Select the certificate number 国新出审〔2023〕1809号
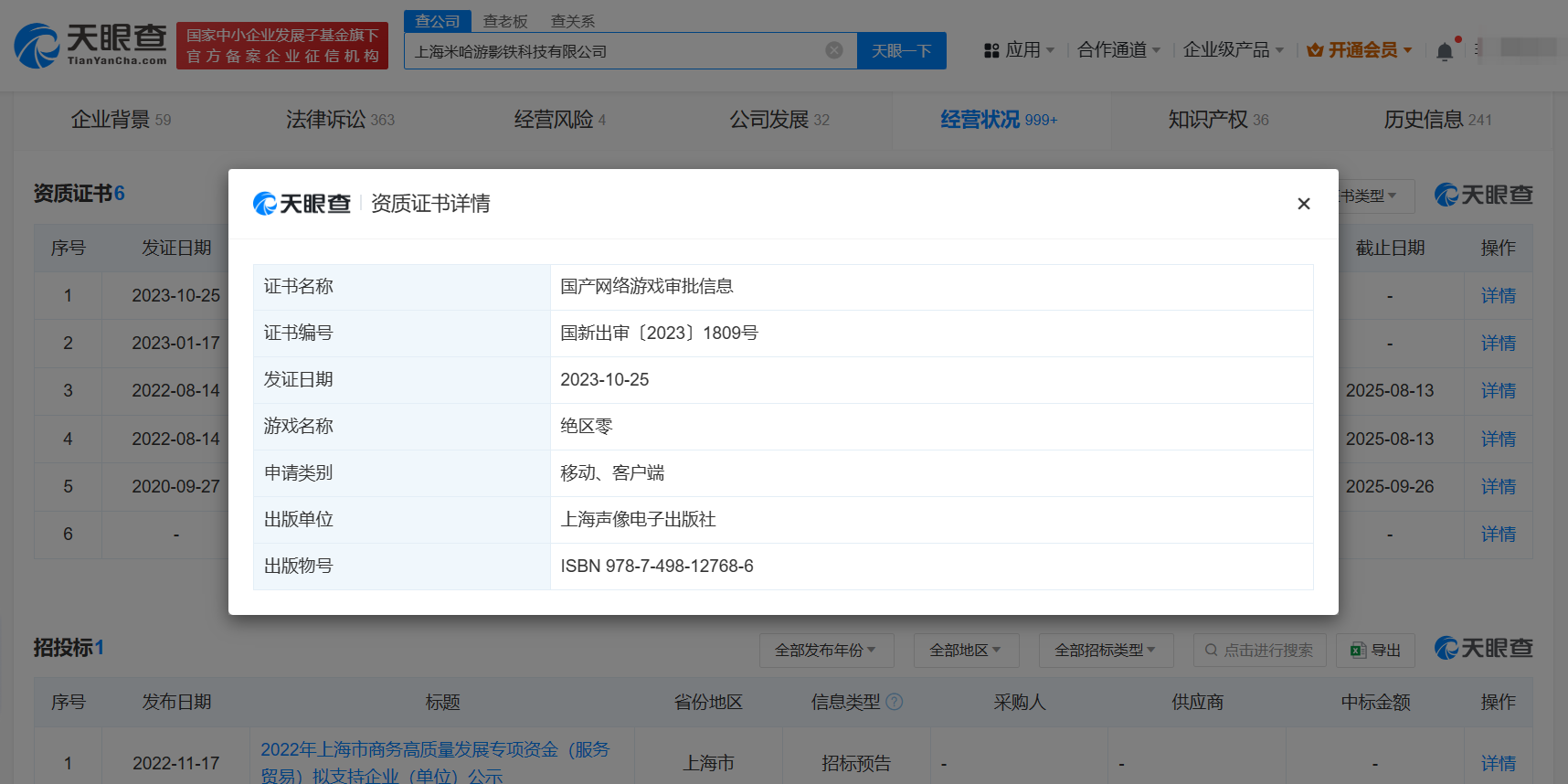 pos(659,334)
